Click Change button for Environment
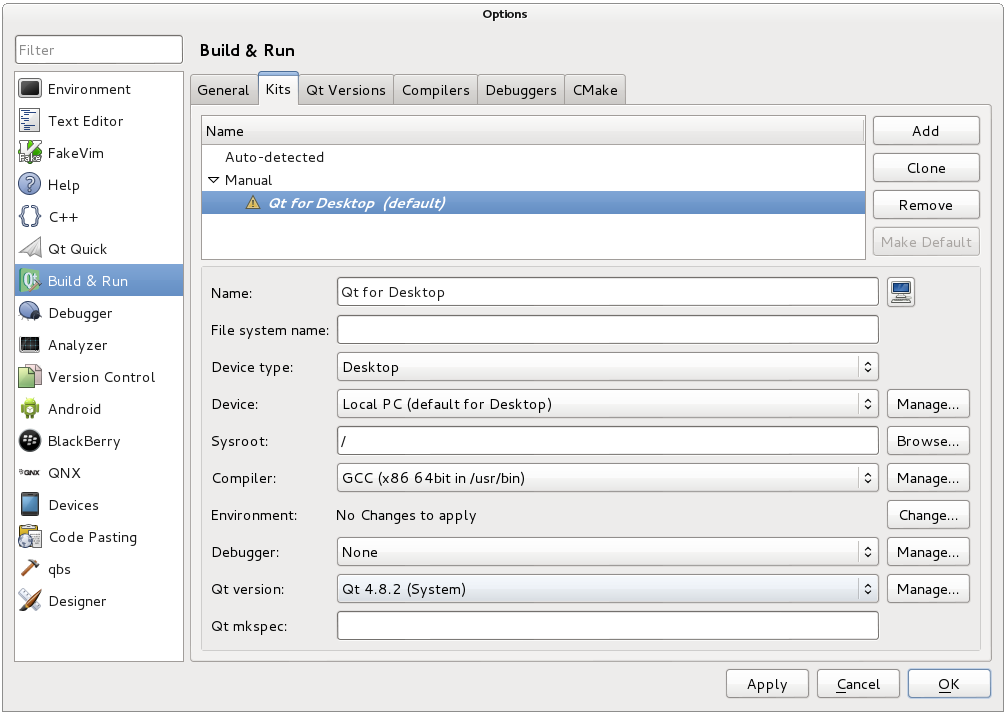The image size is (1008, 716). coord(928,515)
